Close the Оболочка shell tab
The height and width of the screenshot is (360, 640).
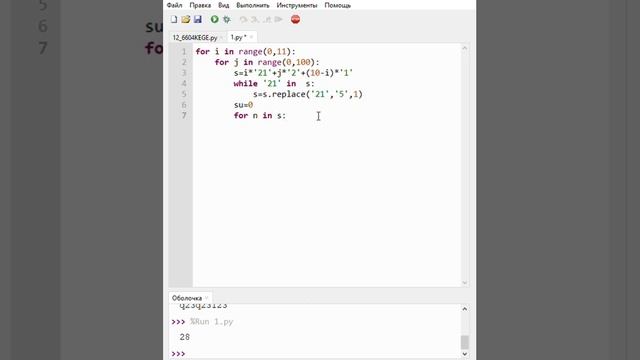coord(207,298)
